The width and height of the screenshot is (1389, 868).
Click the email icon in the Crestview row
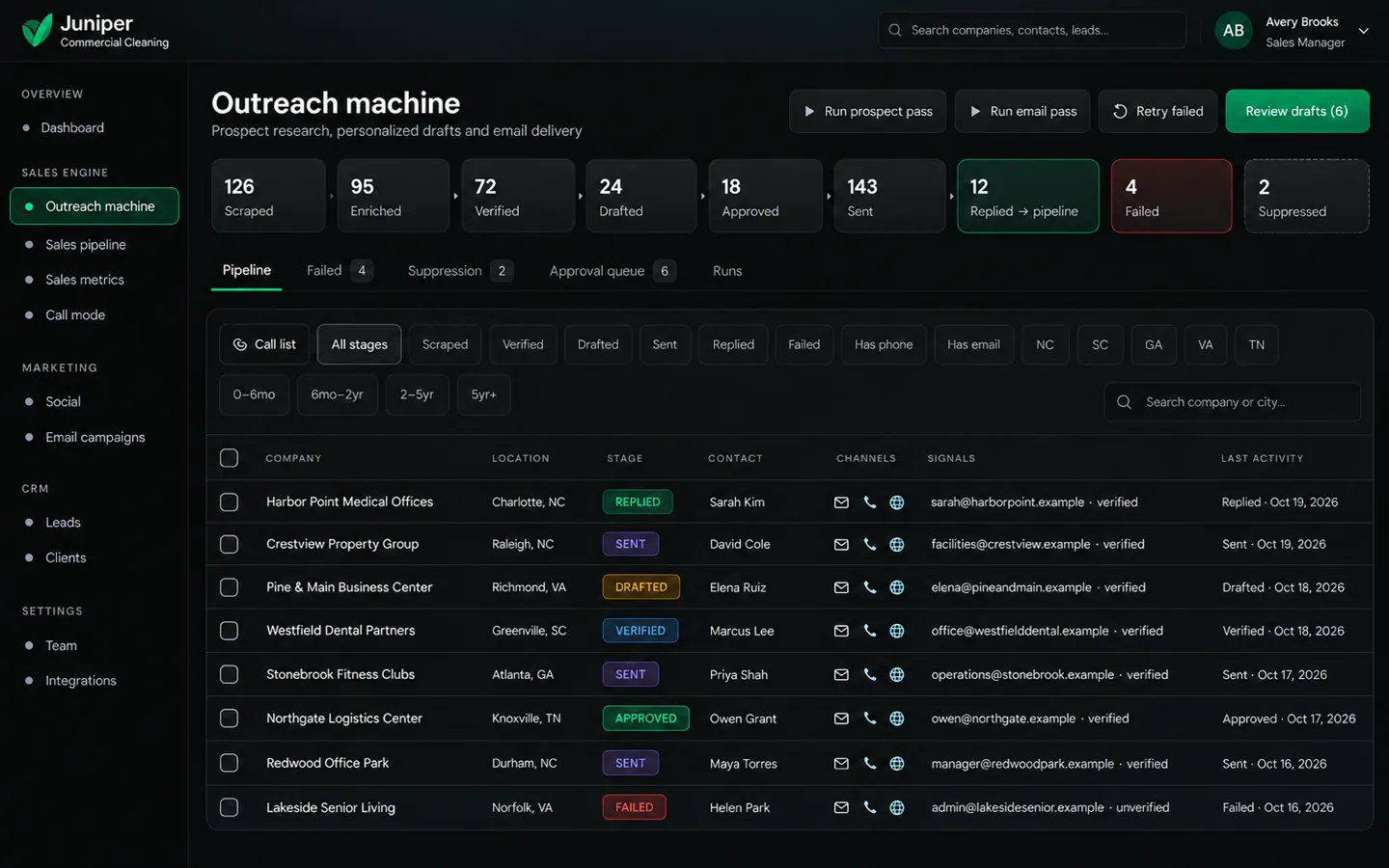[841, 545]
